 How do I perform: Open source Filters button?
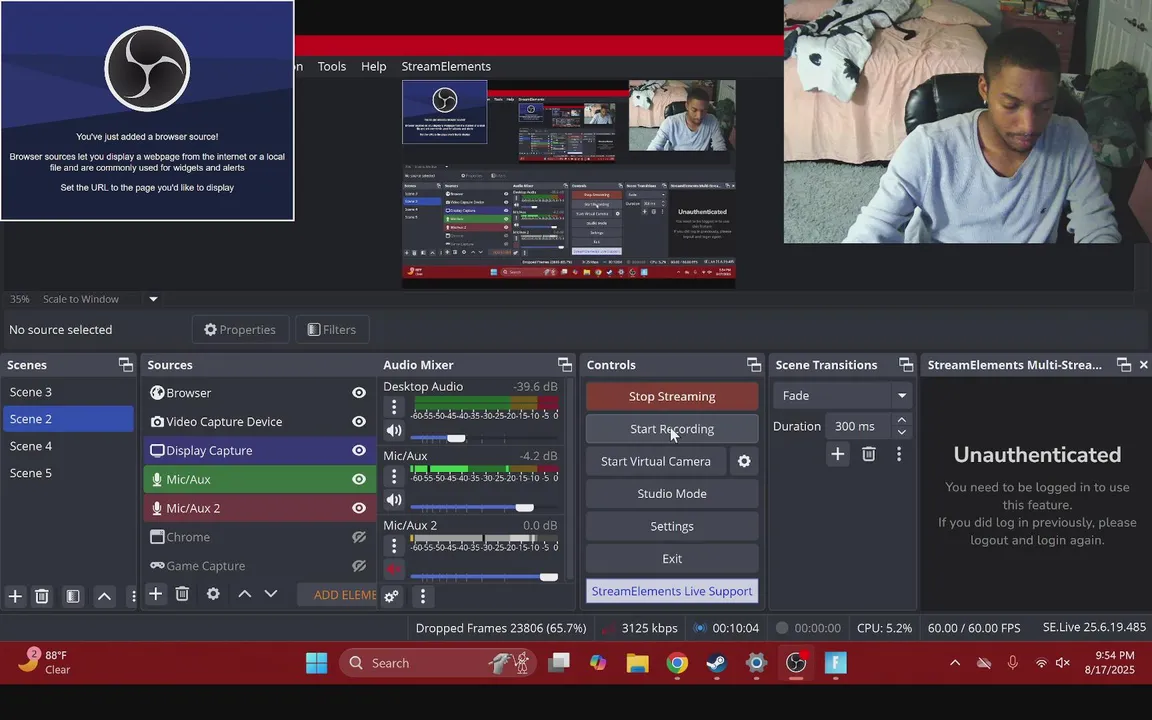[x=332, y=330]
